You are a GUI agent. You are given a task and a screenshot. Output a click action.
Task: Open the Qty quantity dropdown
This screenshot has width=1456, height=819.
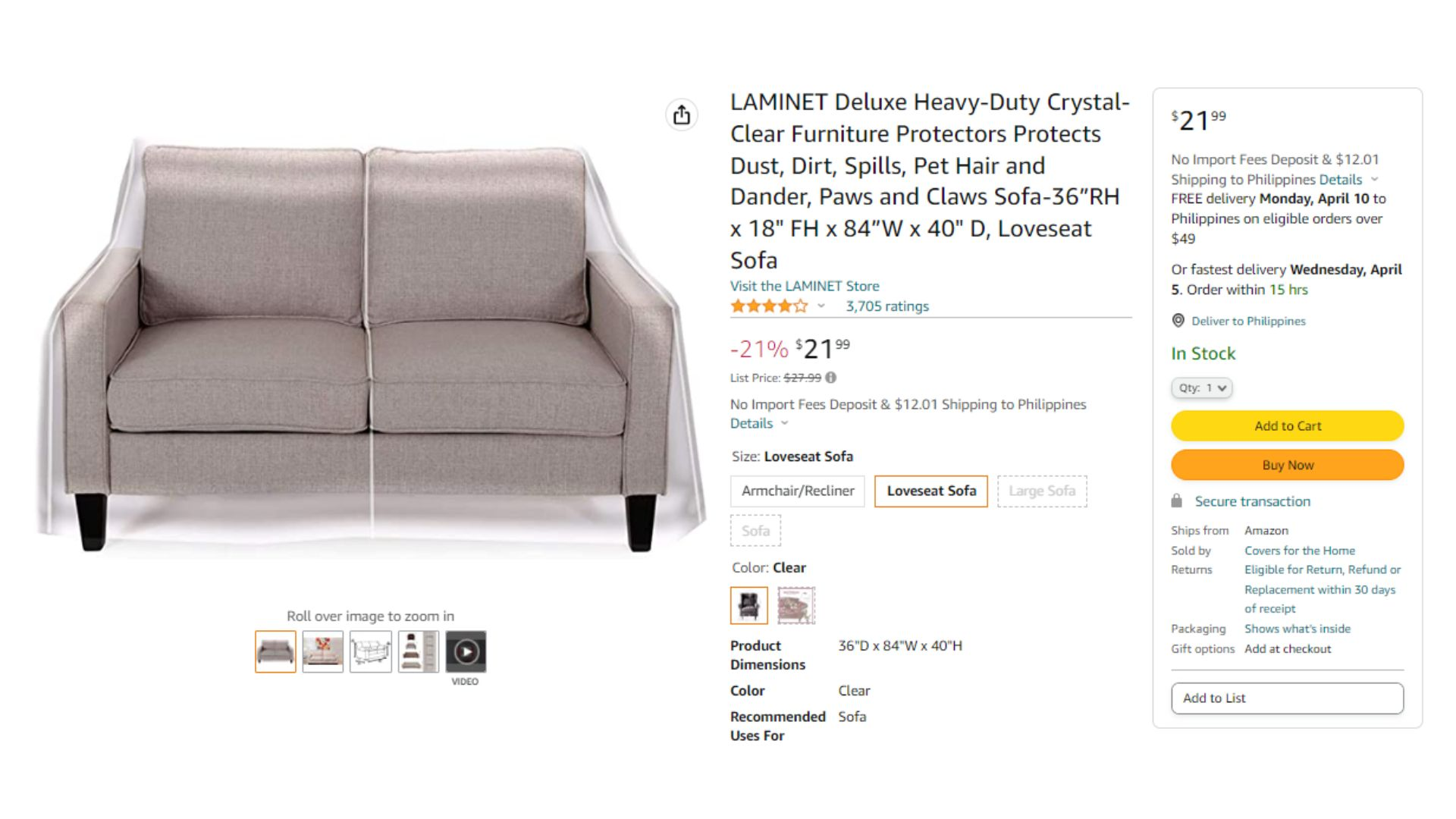[x=1201, y=388]
